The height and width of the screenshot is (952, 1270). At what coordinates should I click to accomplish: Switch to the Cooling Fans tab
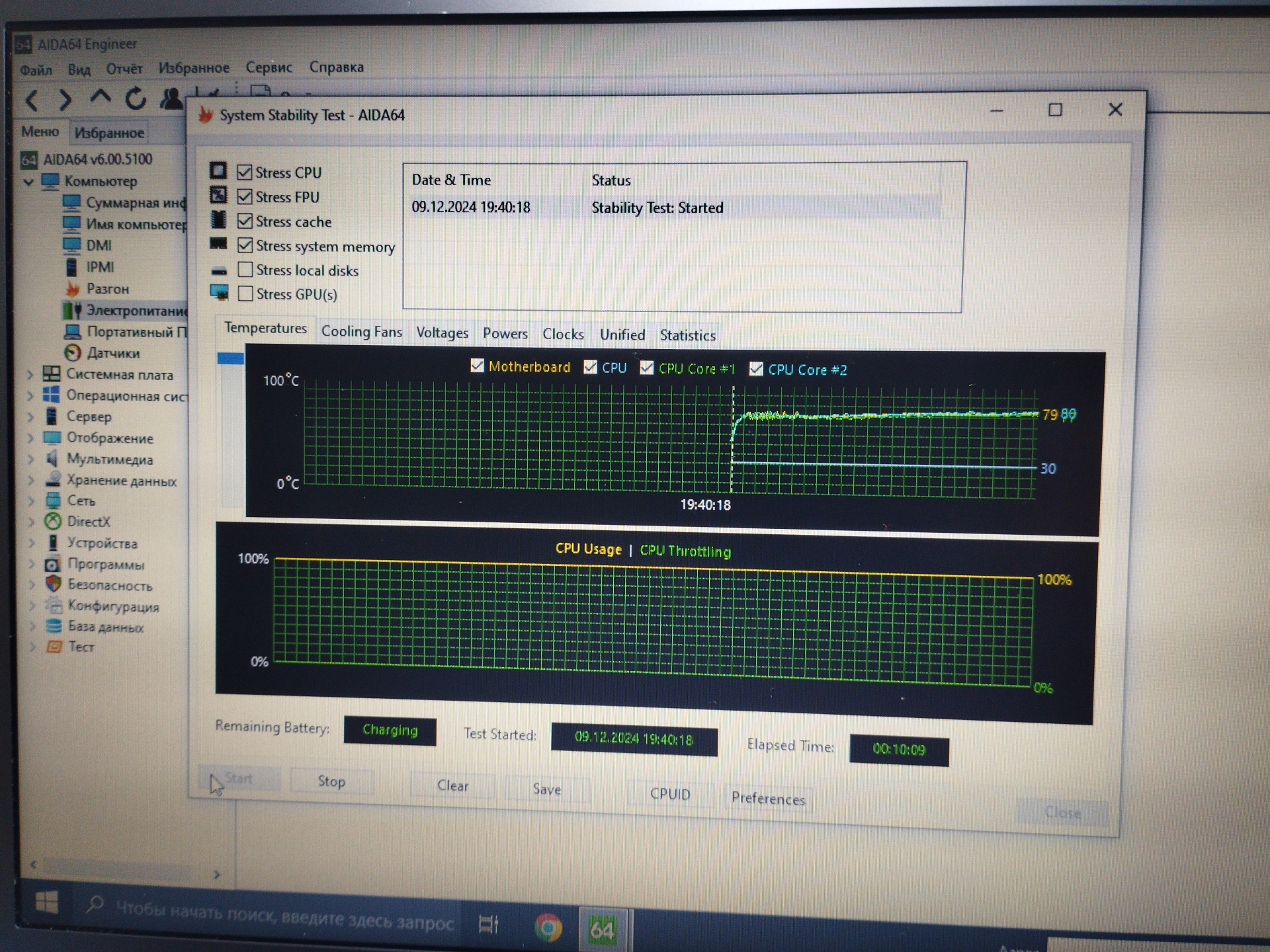pyautogui.click(x=361, y=331)
